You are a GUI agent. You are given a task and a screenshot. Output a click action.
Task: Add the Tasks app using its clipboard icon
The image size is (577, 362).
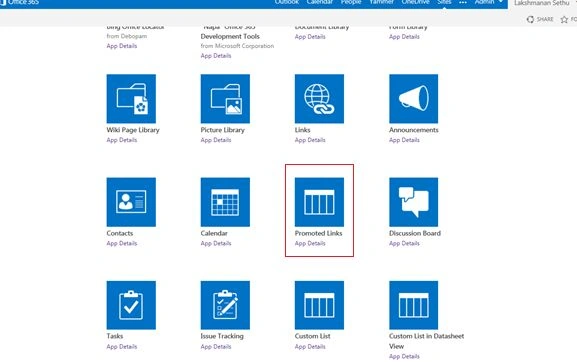click(x=131, y=305)
